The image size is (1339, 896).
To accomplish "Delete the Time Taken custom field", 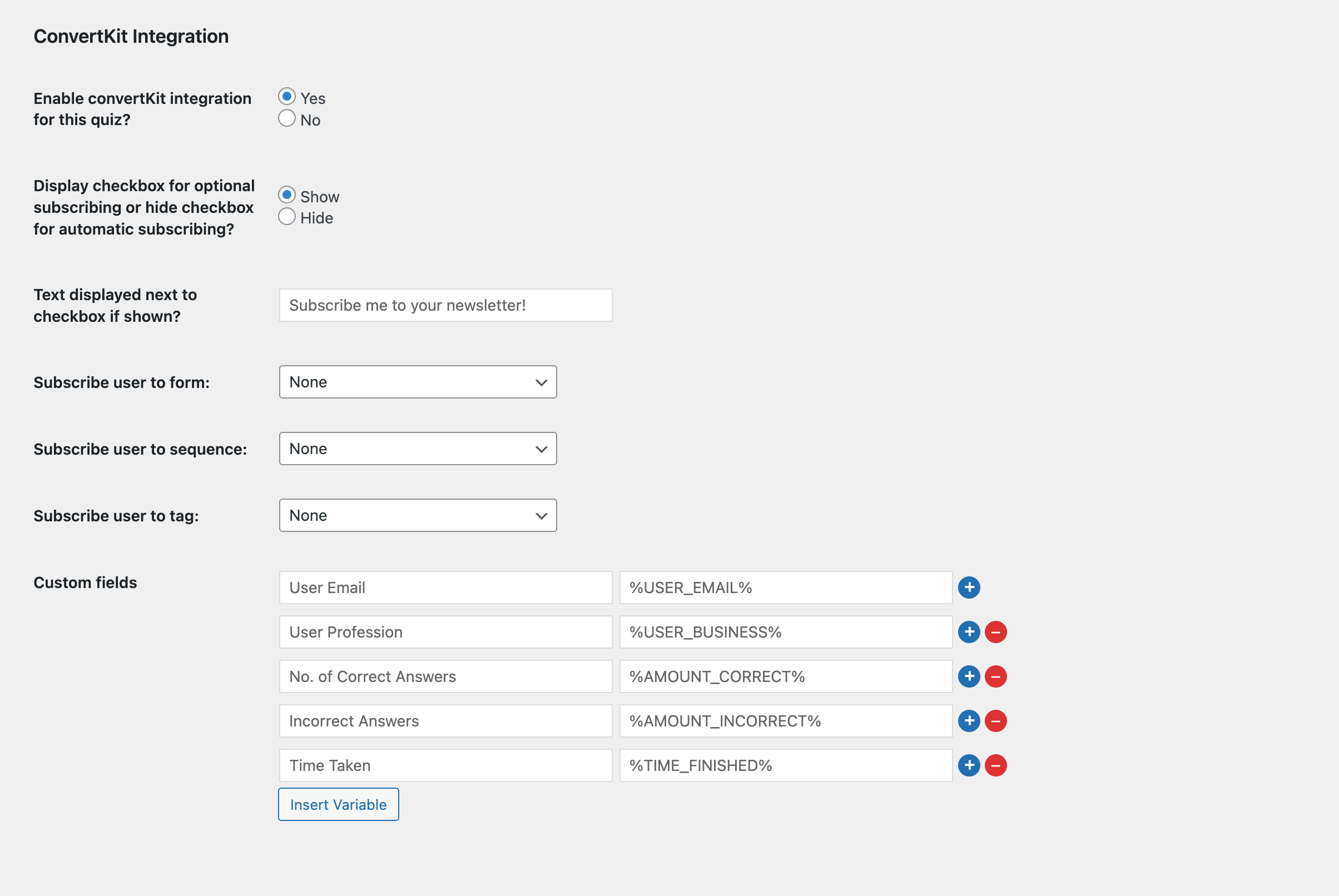I will point(995,766).
